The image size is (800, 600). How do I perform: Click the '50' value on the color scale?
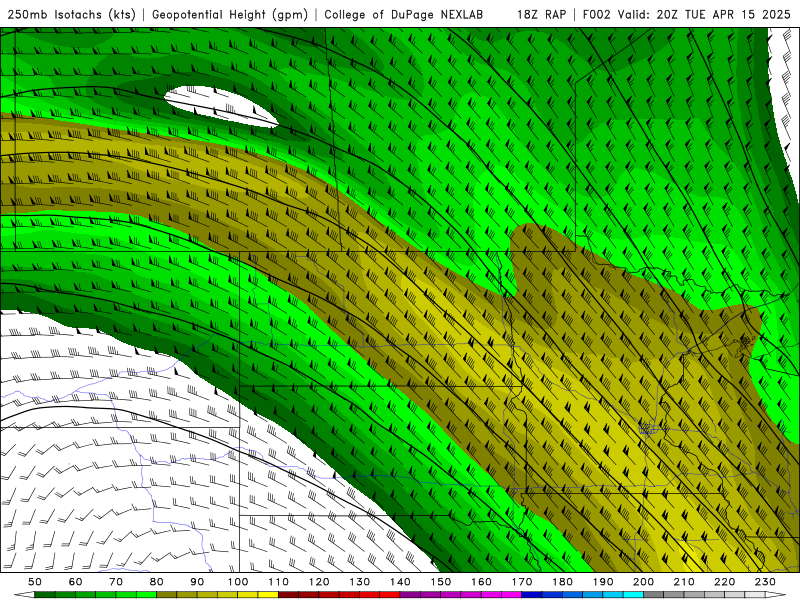[x=34, y=582]
